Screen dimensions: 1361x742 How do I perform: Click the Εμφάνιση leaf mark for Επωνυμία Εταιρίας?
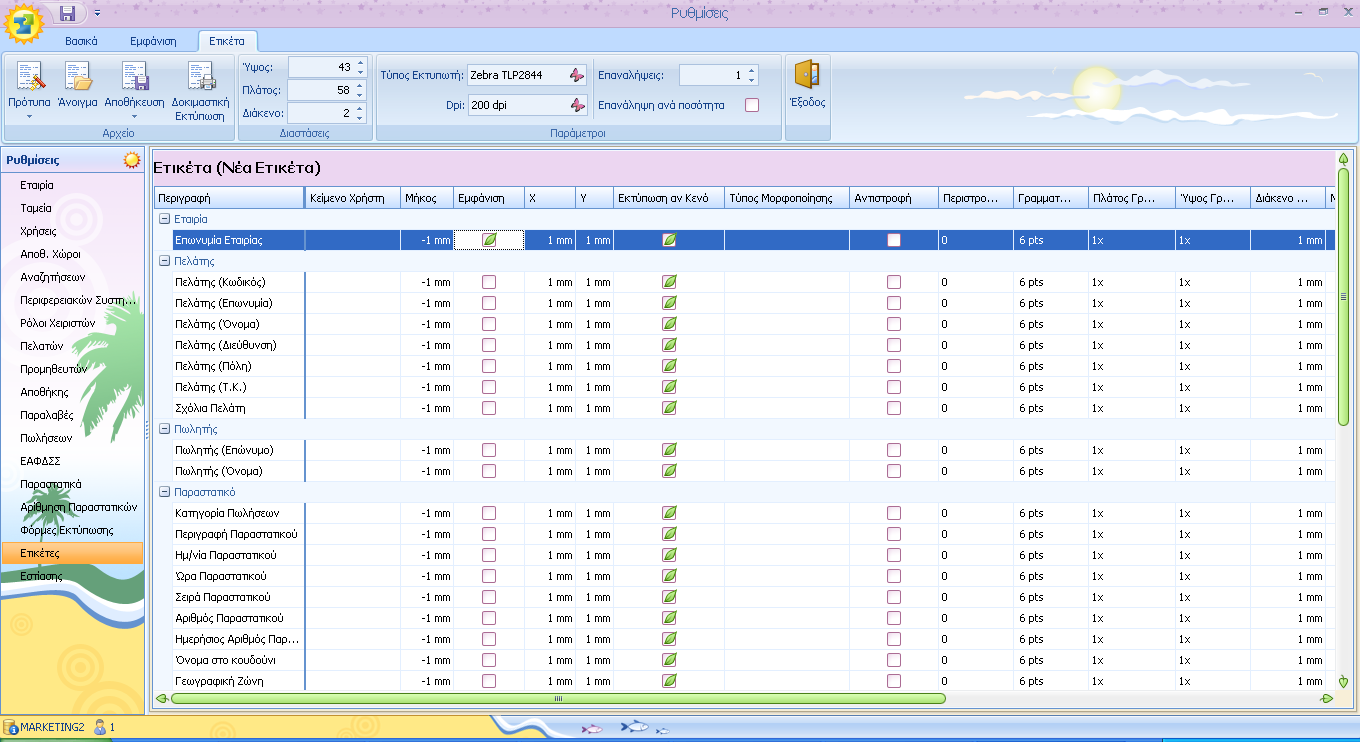pos(489,240)
